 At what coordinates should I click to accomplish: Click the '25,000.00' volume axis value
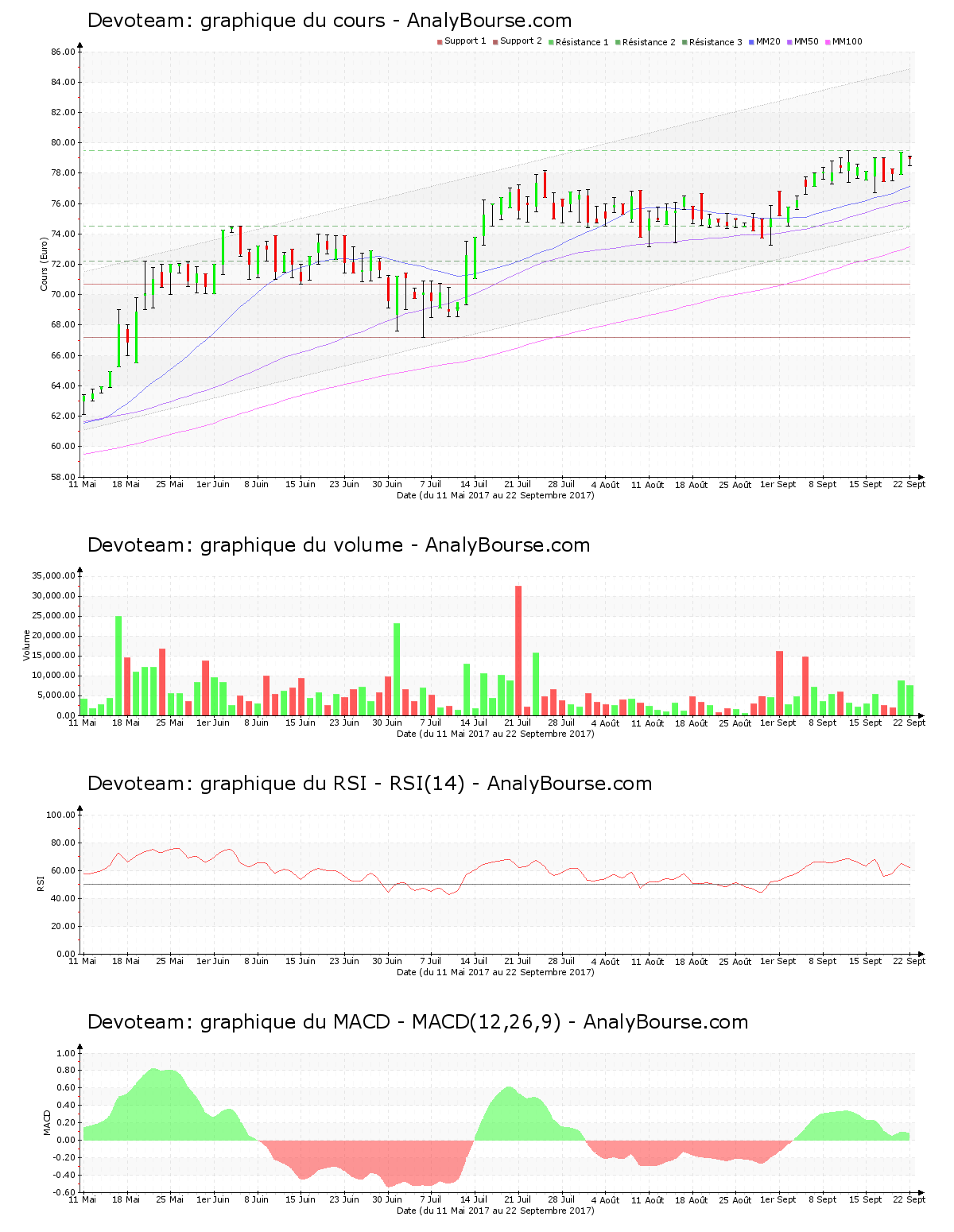[54, 616]
